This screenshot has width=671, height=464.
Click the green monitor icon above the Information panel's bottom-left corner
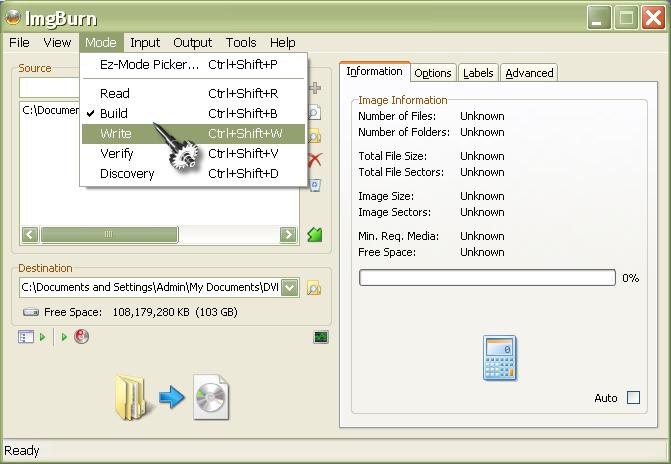tap(320, 337)
